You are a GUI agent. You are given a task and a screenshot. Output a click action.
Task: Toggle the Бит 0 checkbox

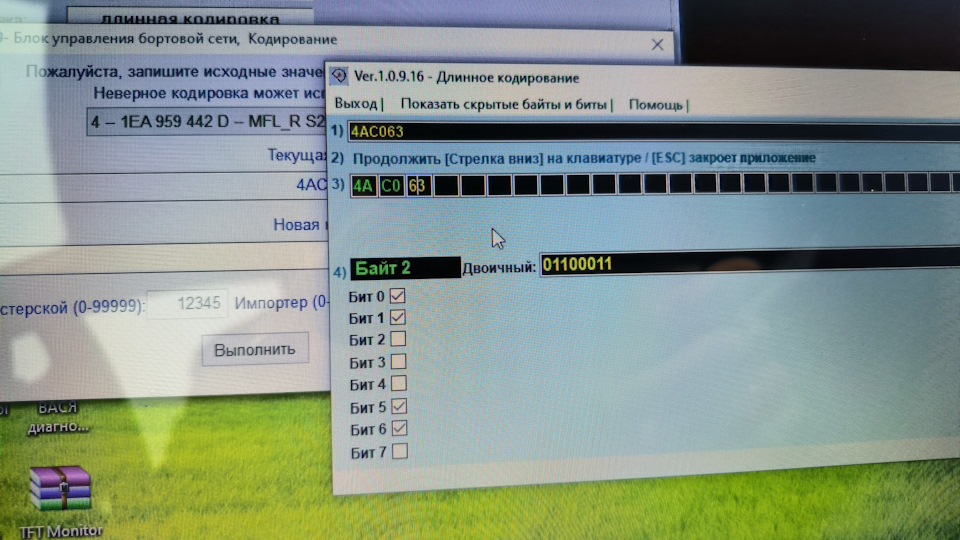[397, 296]
